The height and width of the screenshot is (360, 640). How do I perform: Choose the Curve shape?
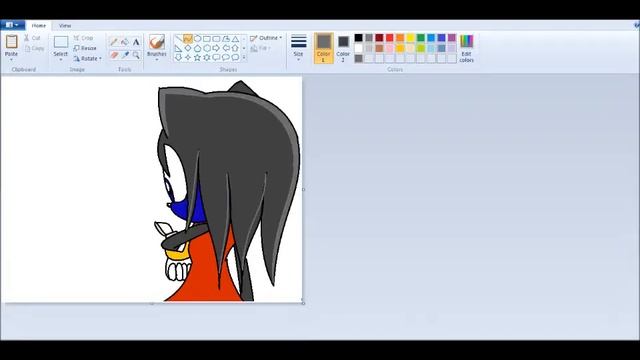pyautogui.click(x=188, y=39)
